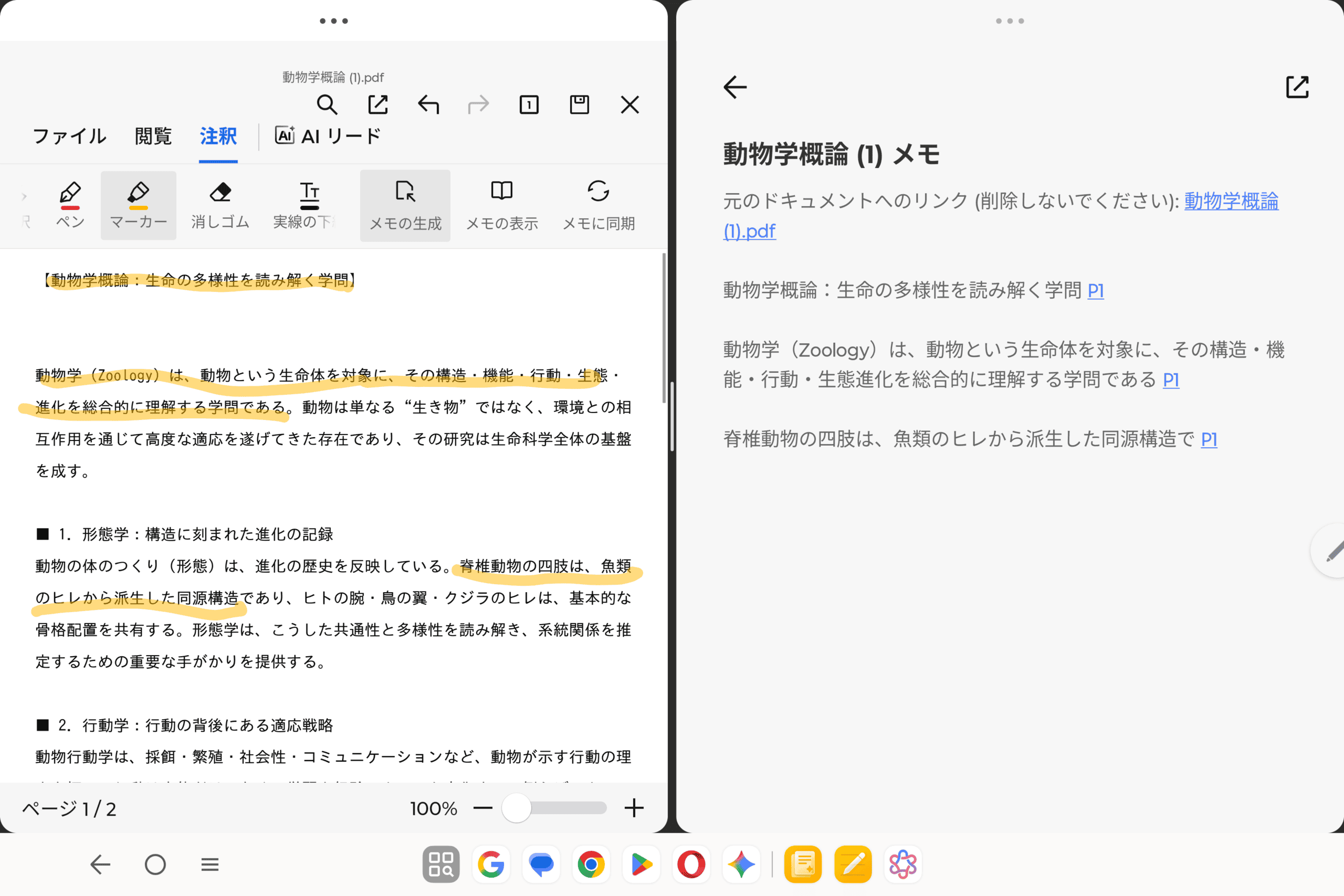Close the PDF with the X icon
1344x896 pixels.
pos(629,105)
